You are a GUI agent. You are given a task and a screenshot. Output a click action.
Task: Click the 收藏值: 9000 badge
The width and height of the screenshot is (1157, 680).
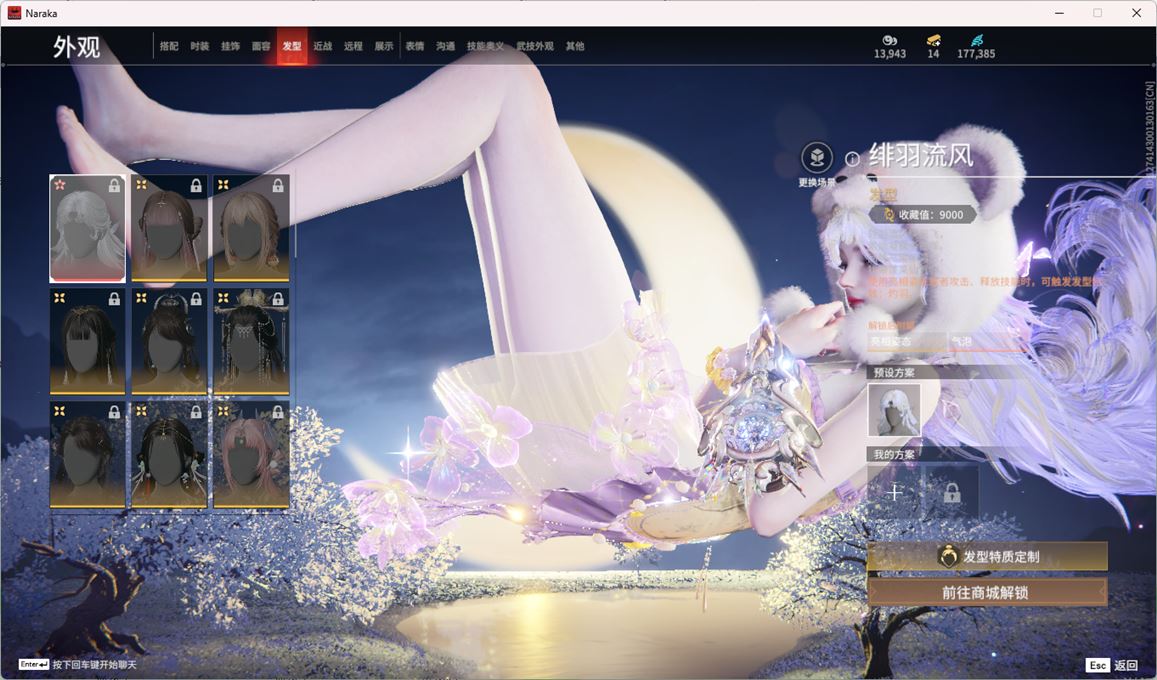click(924, 215)
